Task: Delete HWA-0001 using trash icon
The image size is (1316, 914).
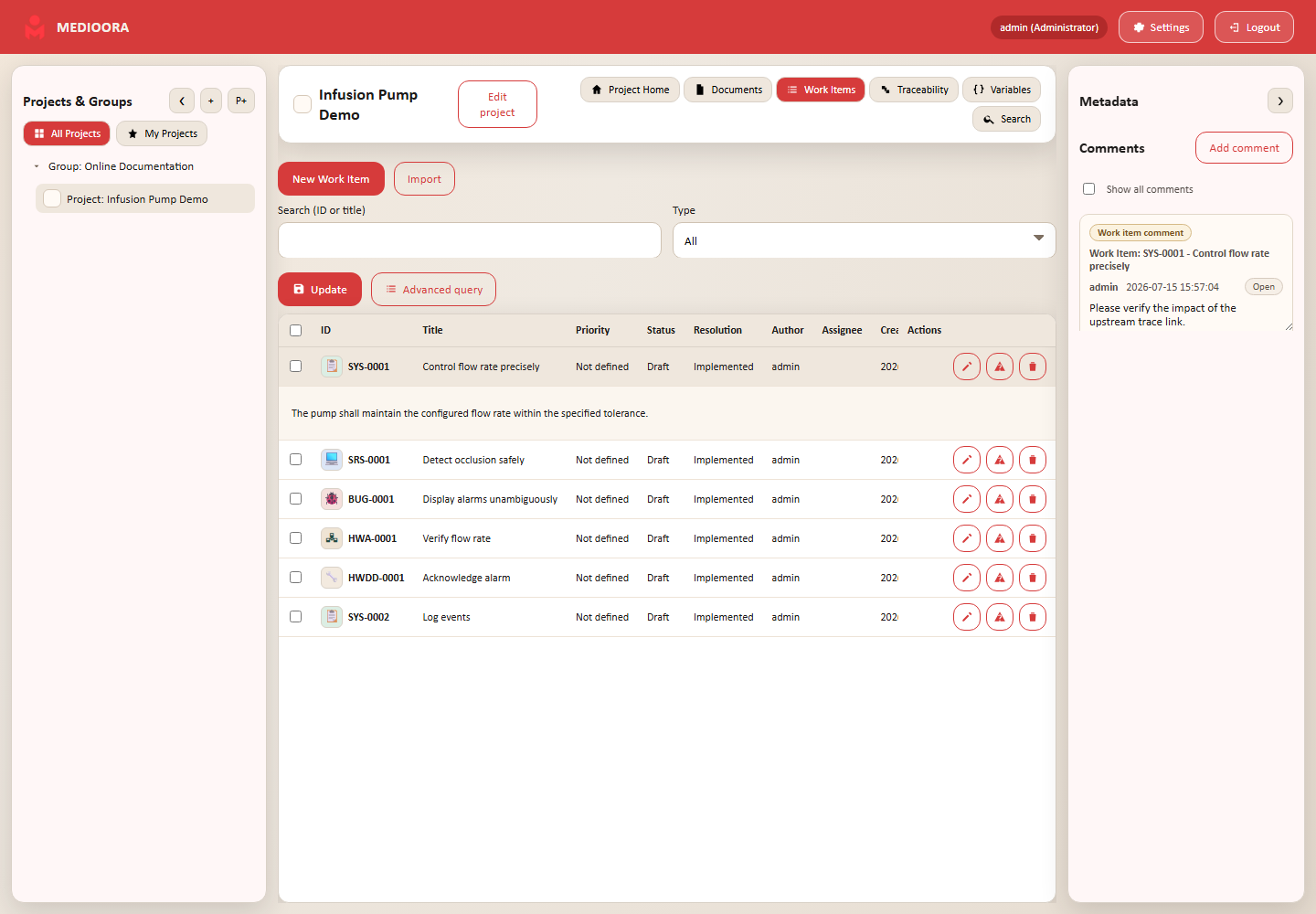Action: pyautogui.click(x=1033, y=538)
